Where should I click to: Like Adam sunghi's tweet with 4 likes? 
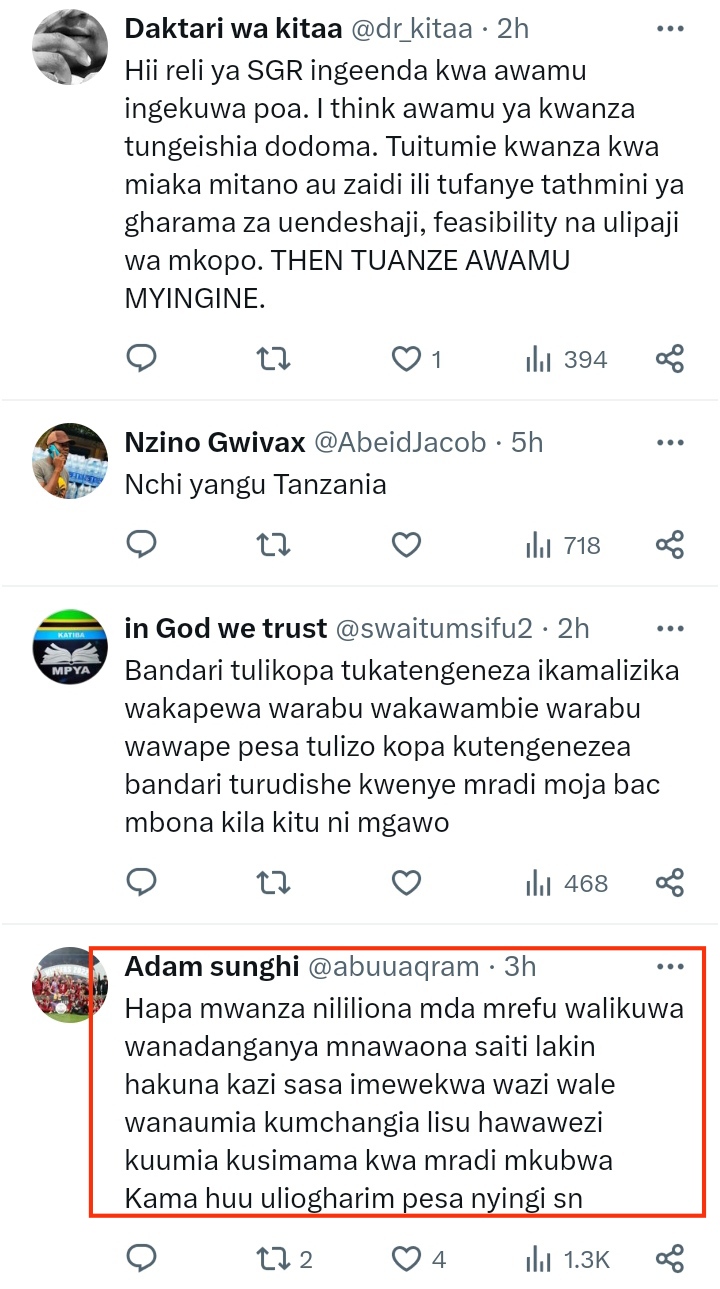[418, 1259]
